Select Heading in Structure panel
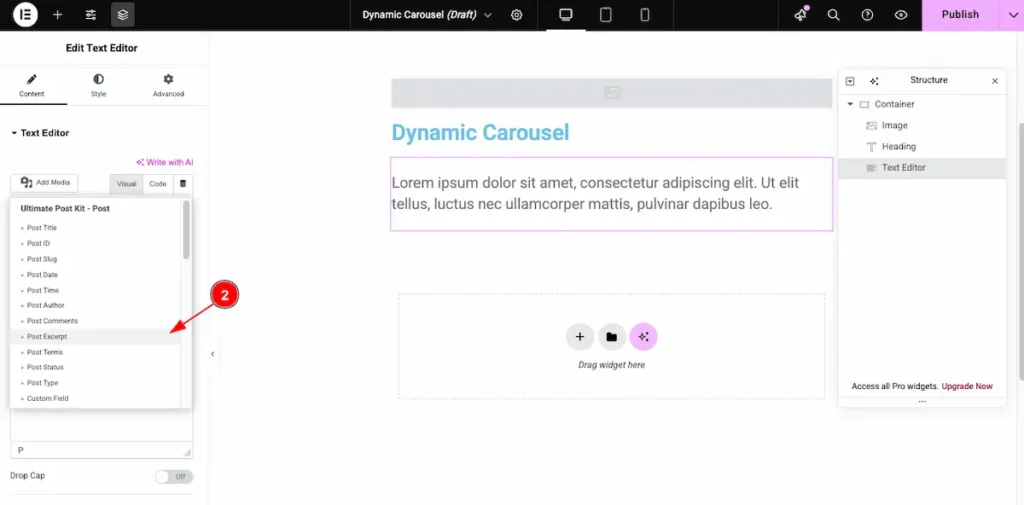Viewport: 1024px width, 505px height. pos(898,146)
